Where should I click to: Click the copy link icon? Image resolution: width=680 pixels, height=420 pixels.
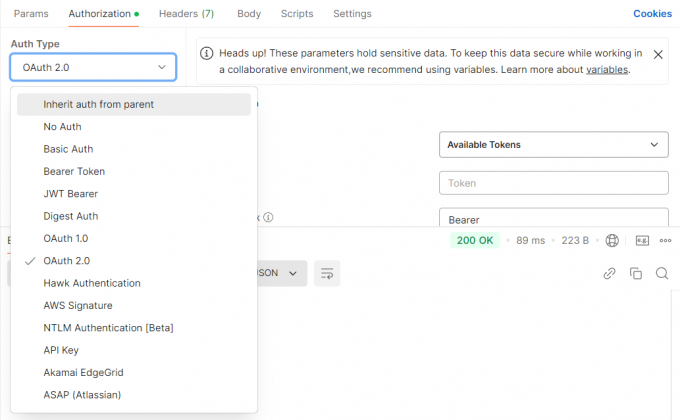[x=609, y=273]
